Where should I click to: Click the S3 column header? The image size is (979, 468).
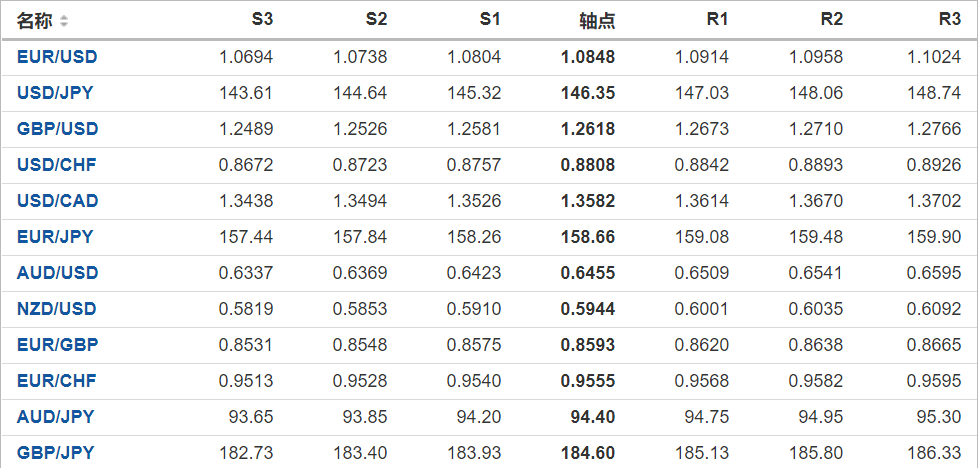pos(262,20)
